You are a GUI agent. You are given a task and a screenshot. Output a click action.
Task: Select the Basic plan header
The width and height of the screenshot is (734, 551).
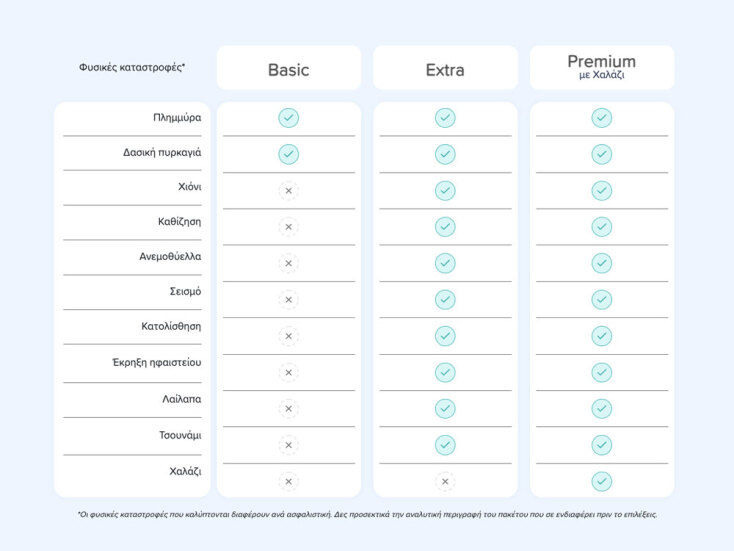288,70
